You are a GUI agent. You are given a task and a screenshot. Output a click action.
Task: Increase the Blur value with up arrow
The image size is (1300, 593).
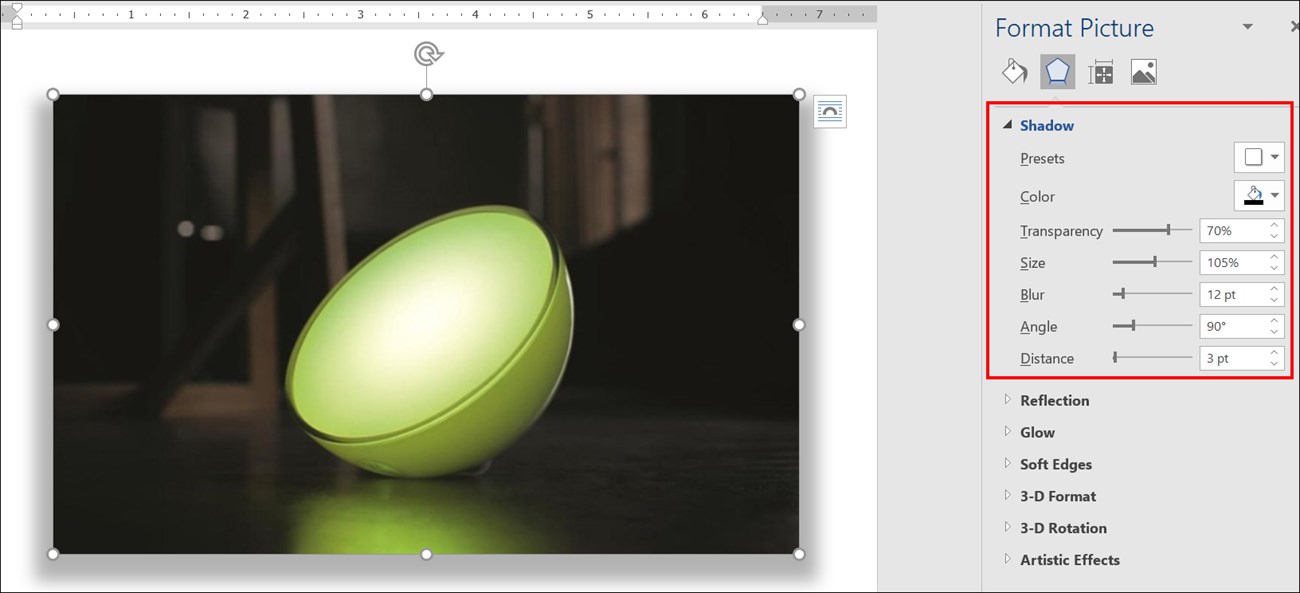[1275, 289]
